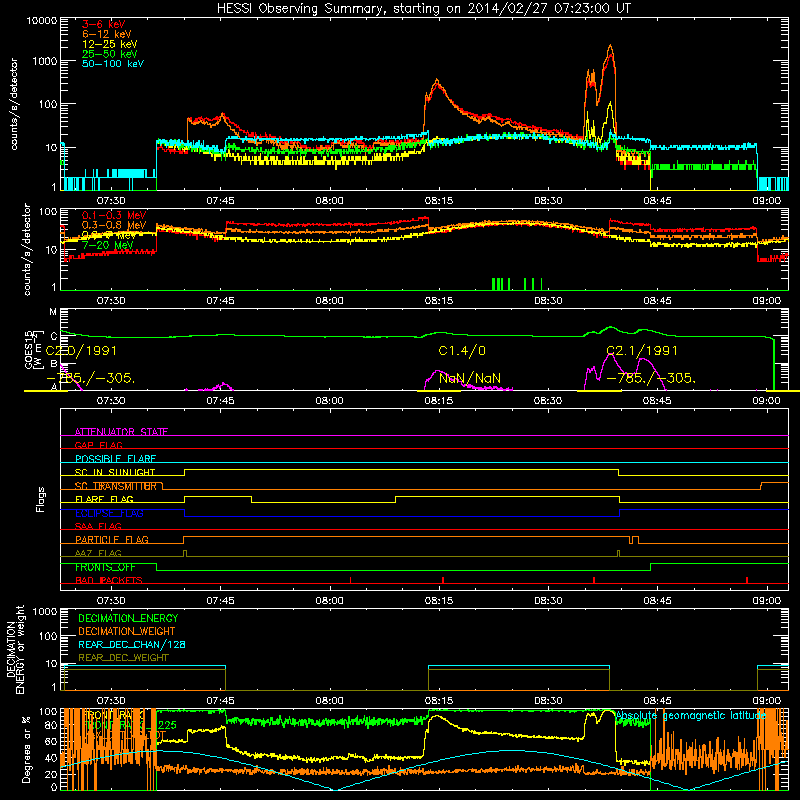
Task: Click the FLARE_FLAG label
Action: [104, 499]
